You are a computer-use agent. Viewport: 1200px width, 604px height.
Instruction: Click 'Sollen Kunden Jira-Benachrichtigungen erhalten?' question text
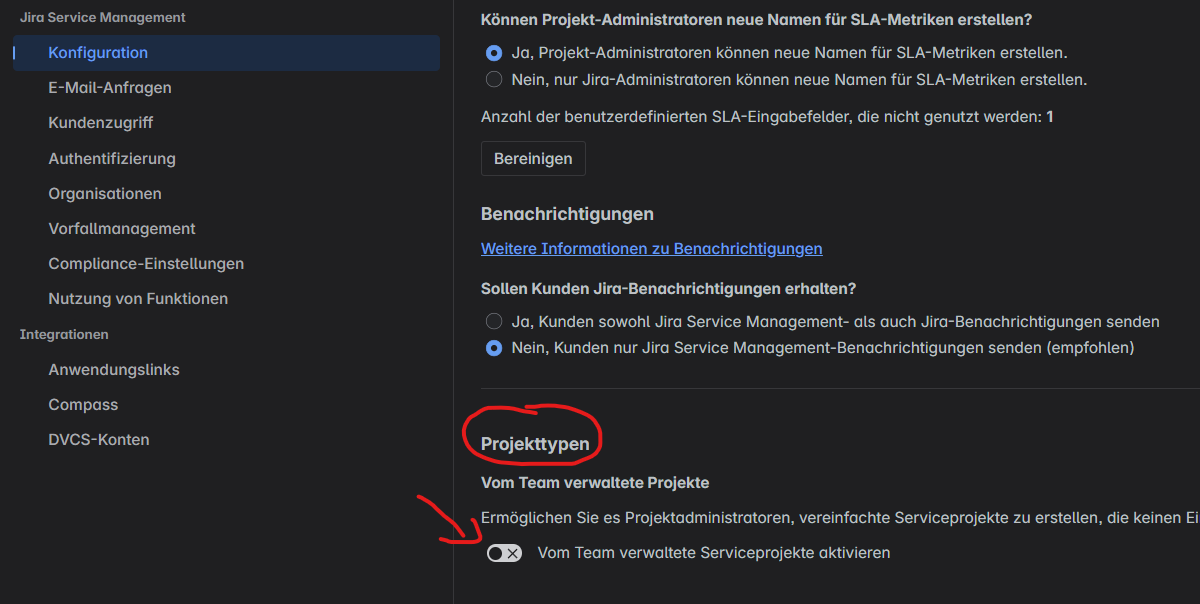(668, 288)
